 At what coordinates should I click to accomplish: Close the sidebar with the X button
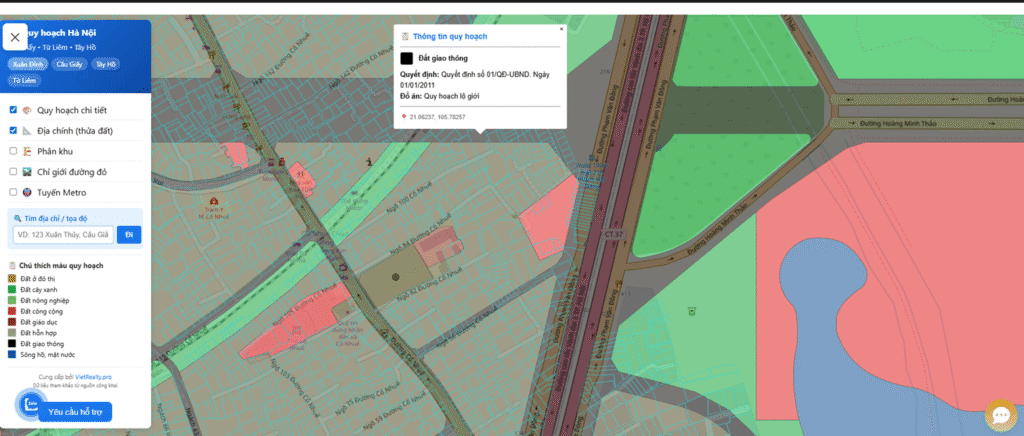click(x=15, y=38)
